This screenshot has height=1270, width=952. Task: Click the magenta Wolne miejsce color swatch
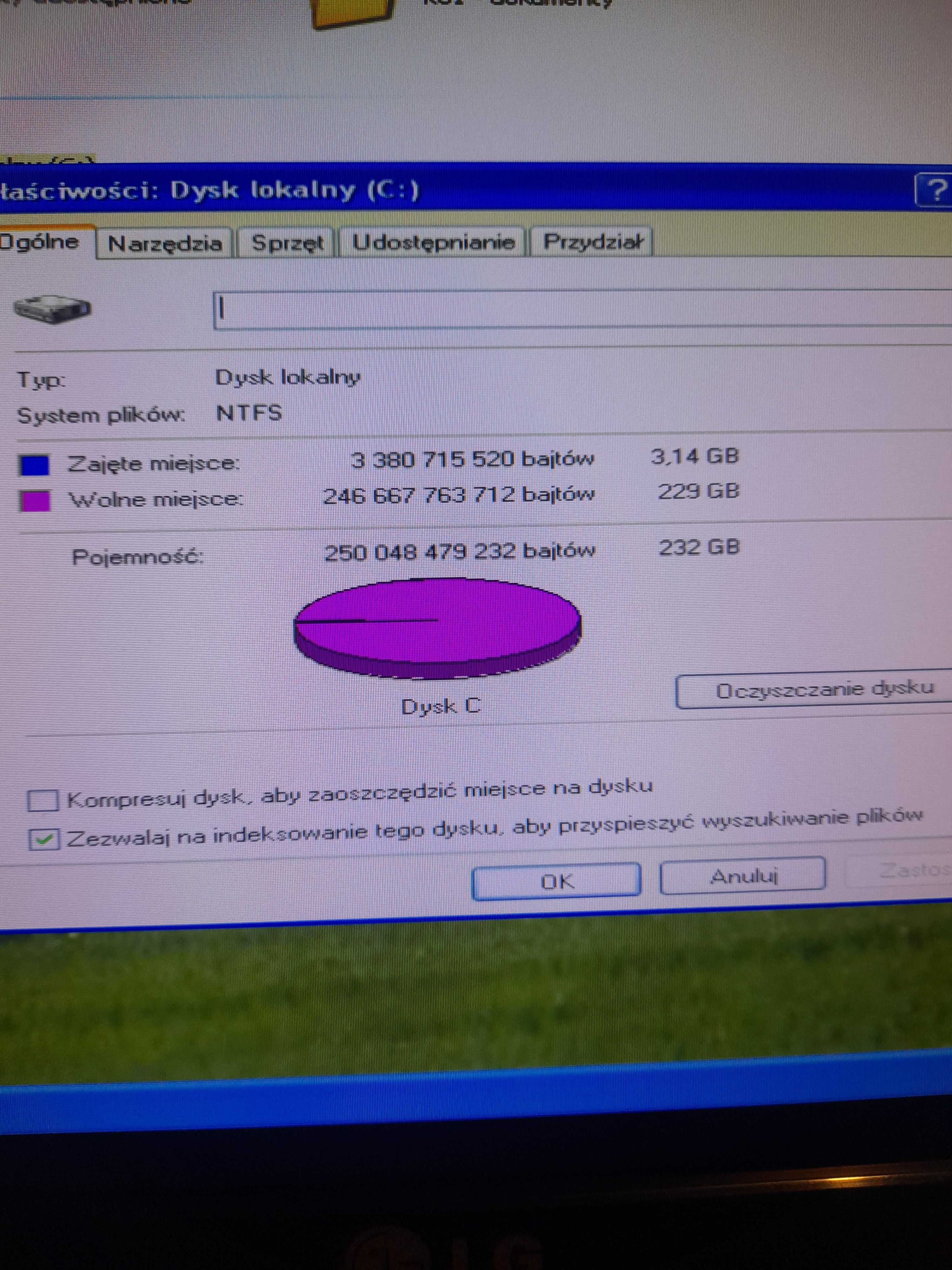[36, 501]
